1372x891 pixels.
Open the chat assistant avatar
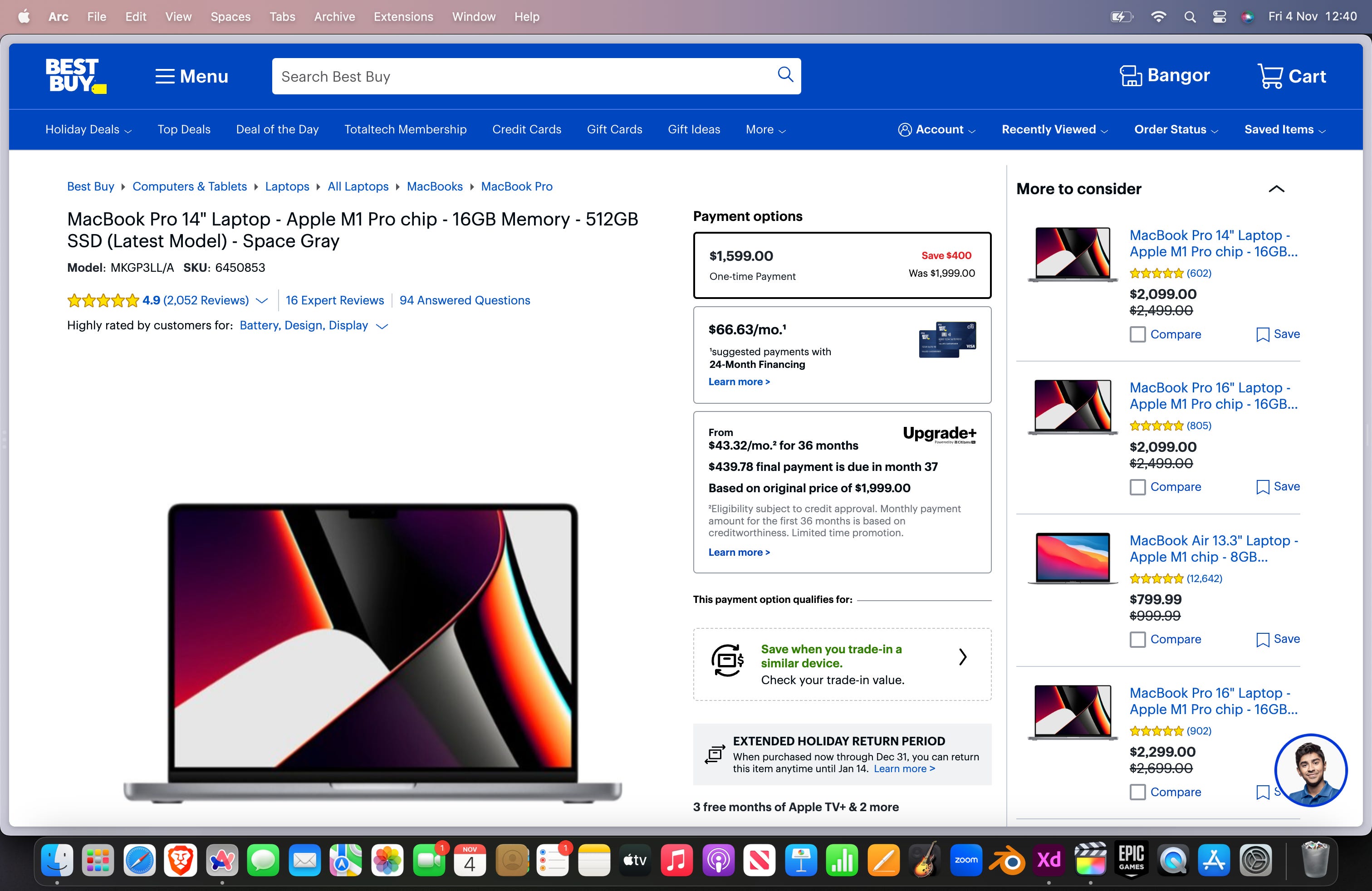tap(1310, 770)
